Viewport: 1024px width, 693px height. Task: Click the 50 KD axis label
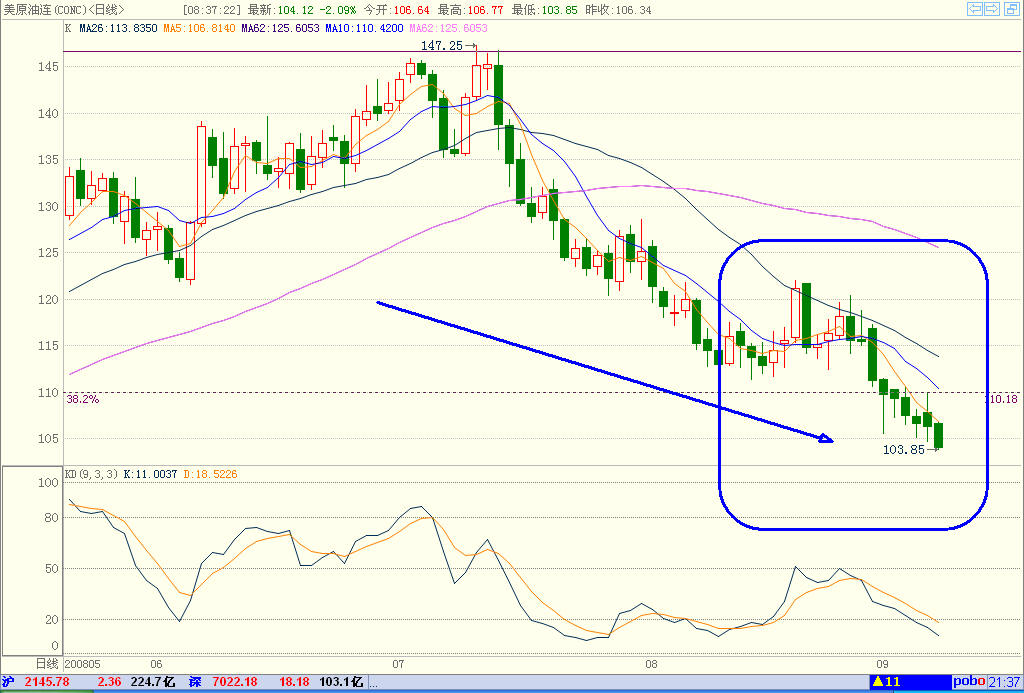[x=54, y=569]
